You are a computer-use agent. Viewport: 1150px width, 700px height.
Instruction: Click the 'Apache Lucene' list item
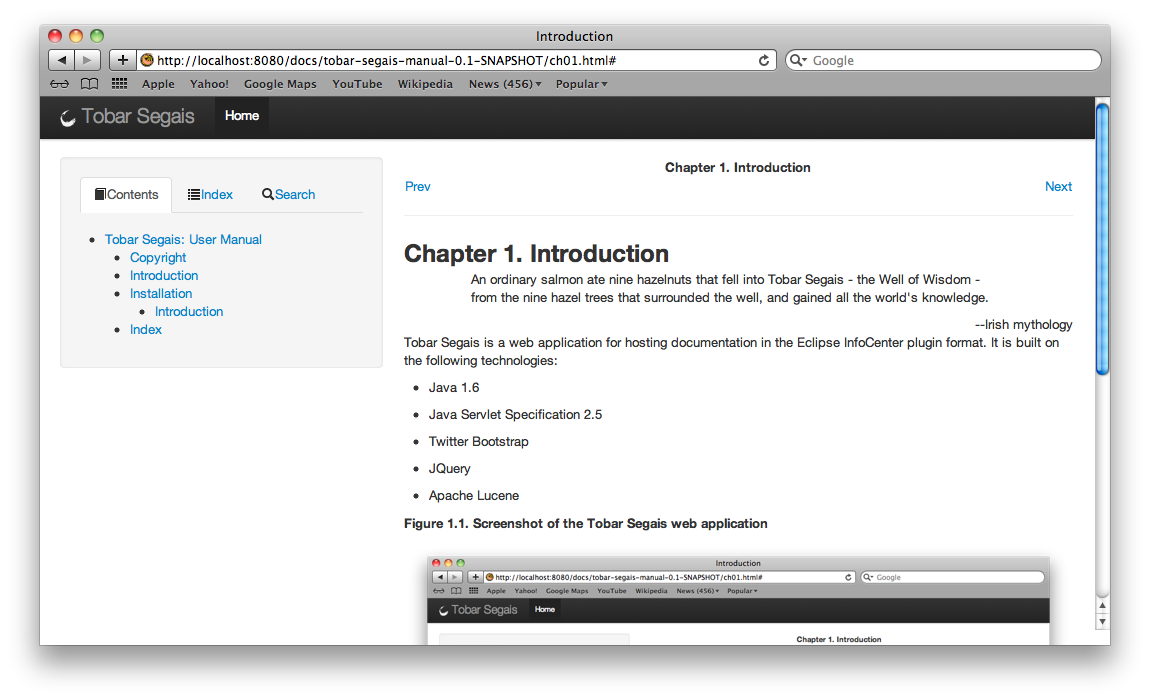(x=474, y=495)
